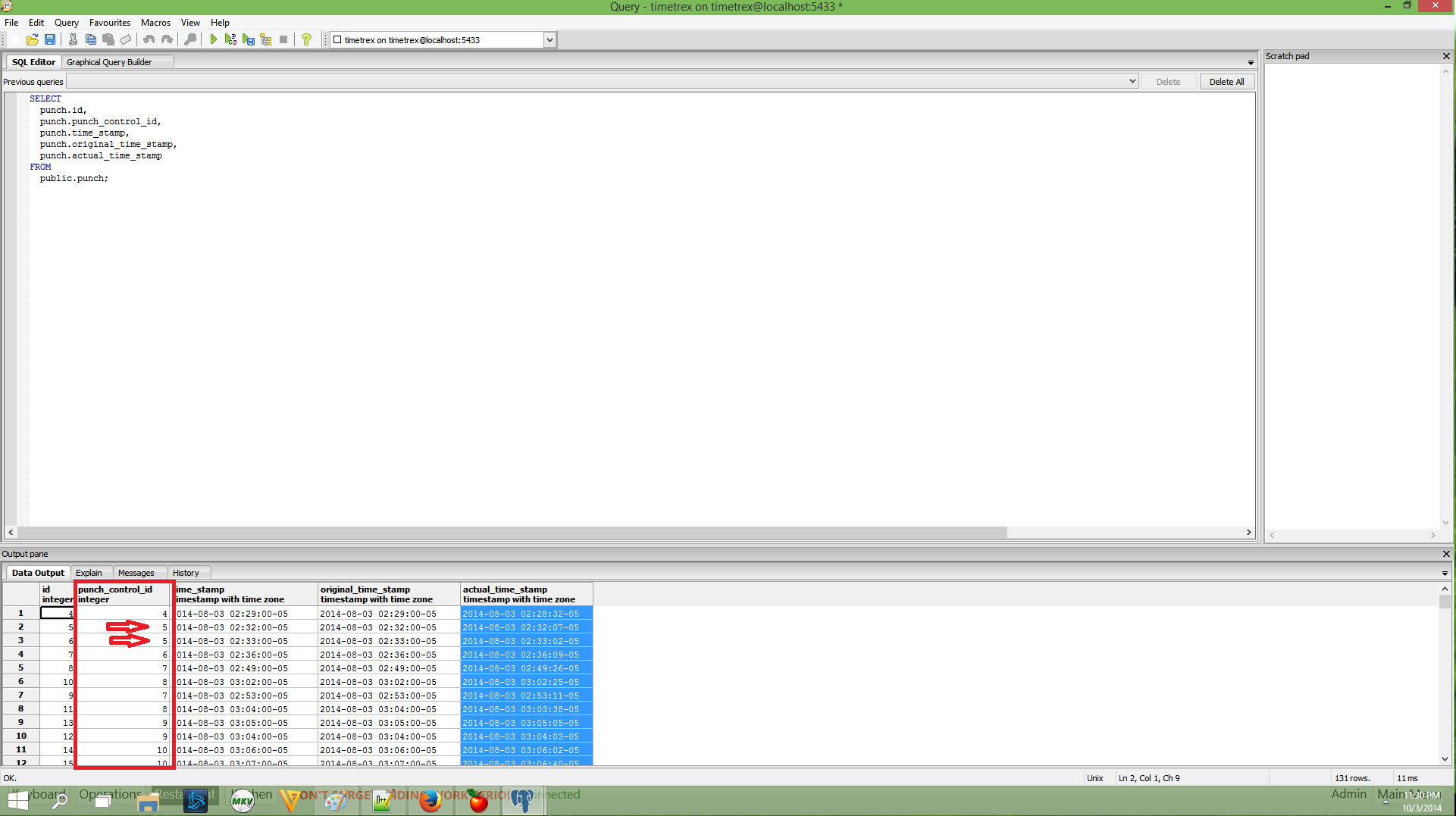The image size is (1456, 816).
Task: Open Firefox from the taskbar
Action: [x=431, y=801]
